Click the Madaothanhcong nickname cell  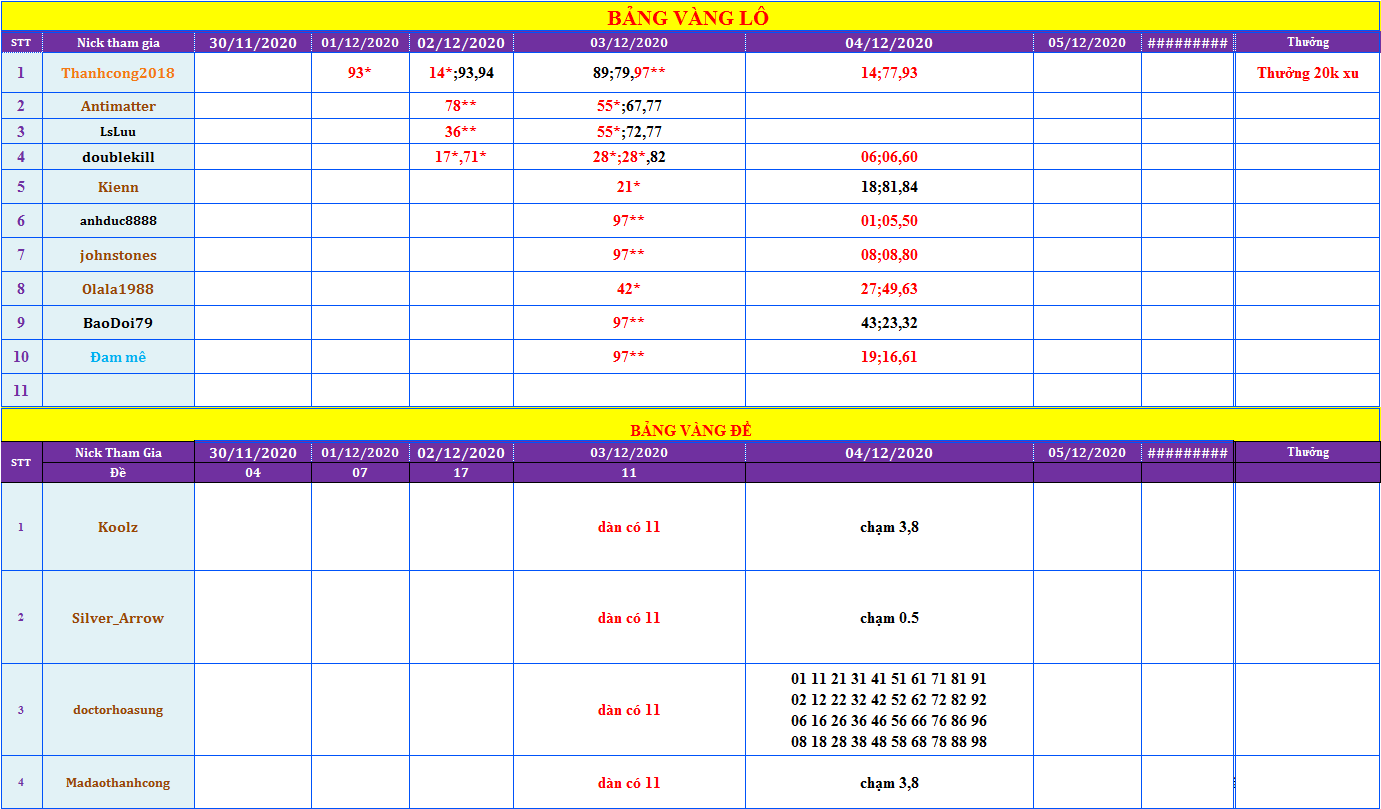118,783
